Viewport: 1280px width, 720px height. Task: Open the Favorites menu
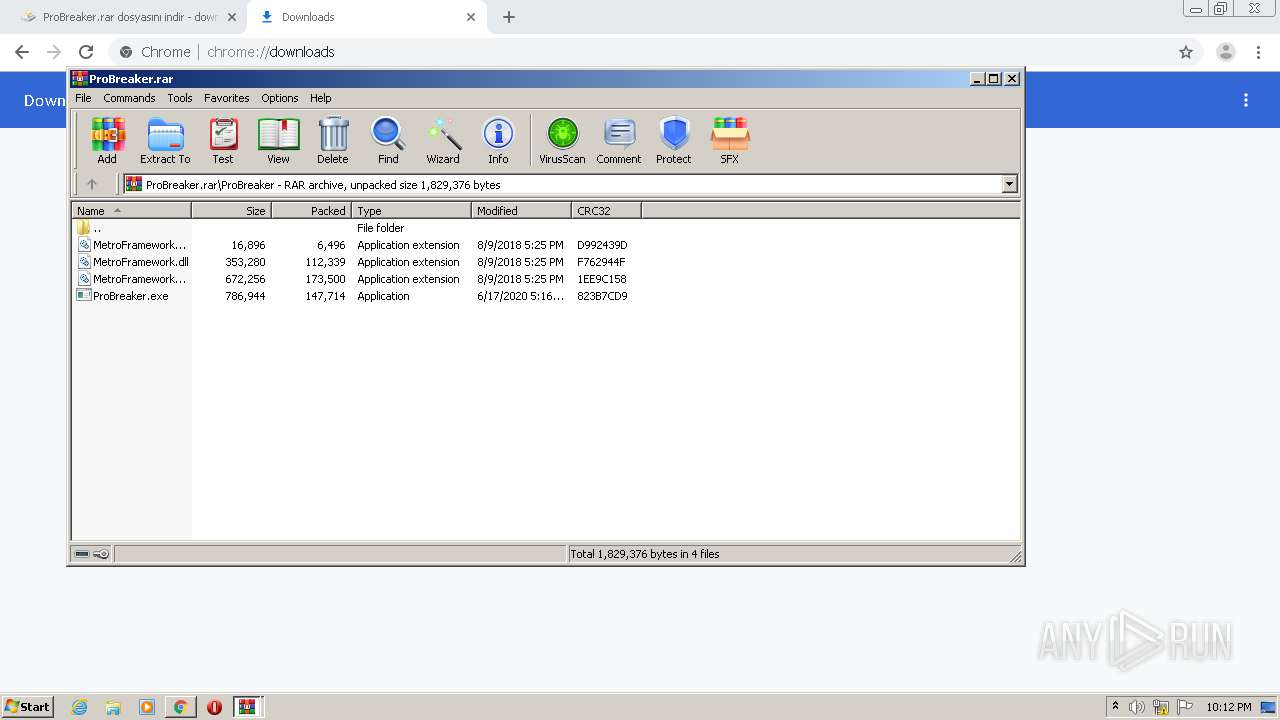point(227,98)
